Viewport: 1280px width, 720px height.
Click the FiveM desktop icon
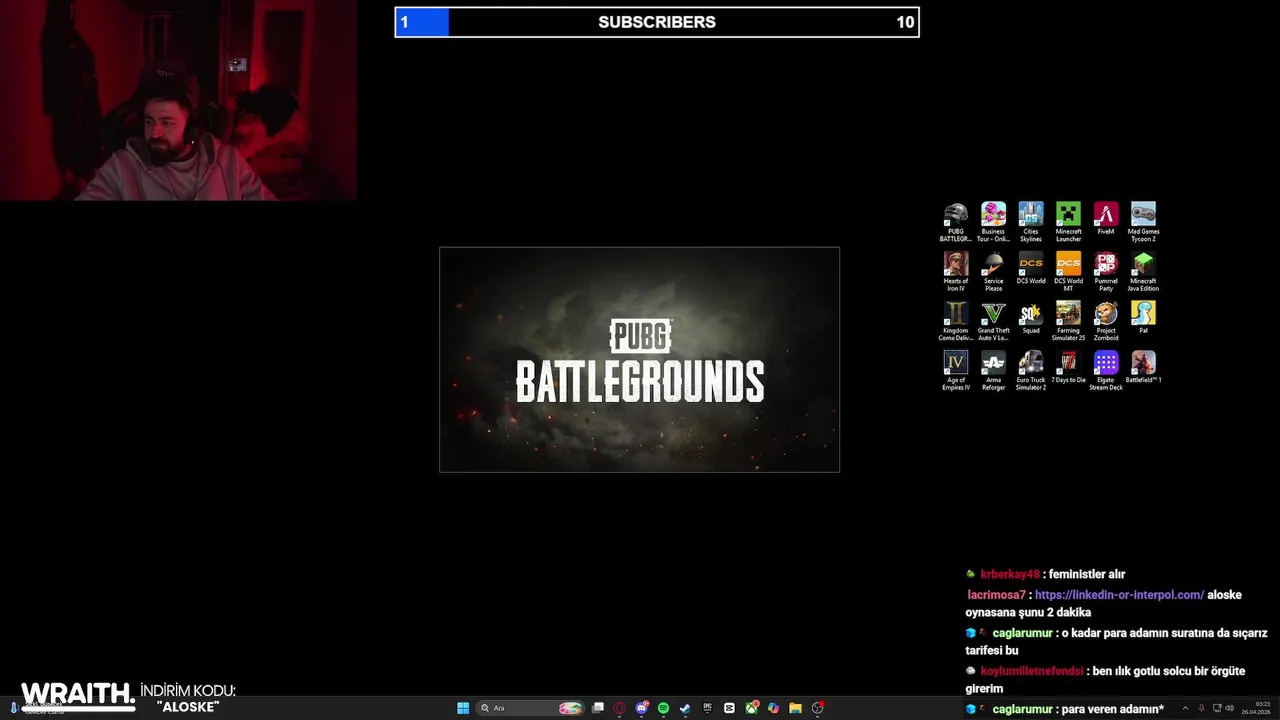pos(1106,219)
